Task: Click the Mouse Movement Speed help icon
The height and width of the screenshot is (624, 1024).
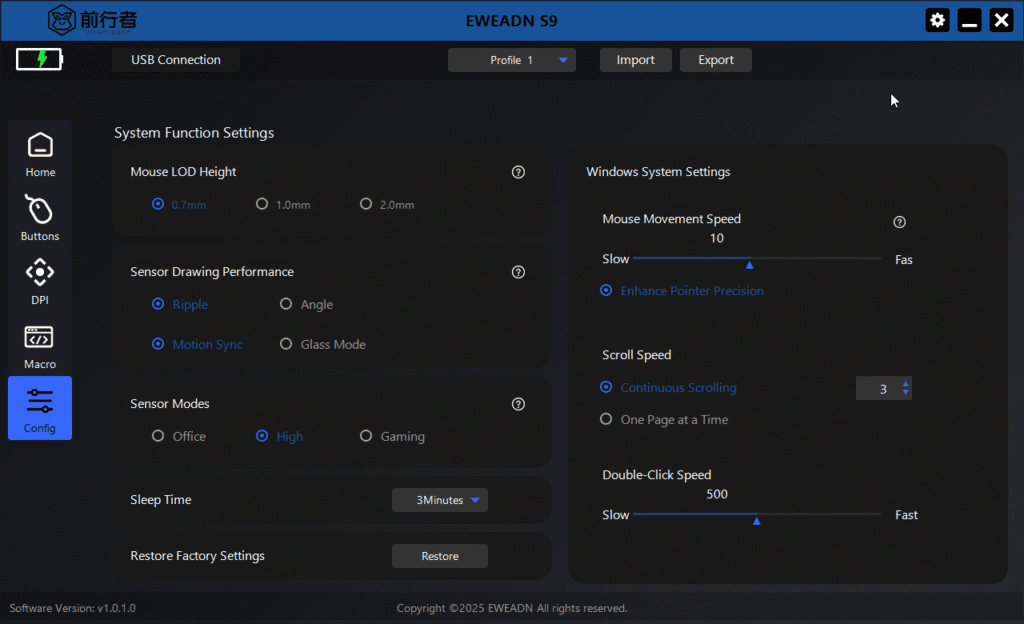Action: 899,222
